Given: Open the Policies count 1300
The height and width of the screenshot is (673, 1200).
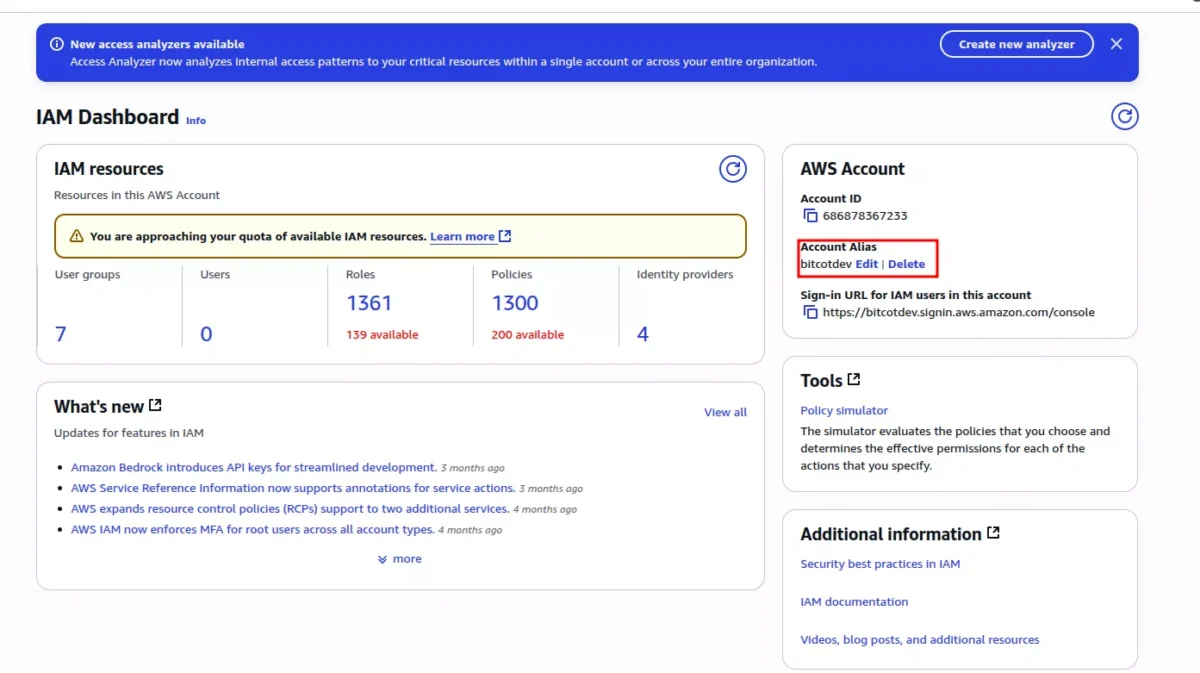Looking at the screenshot, I should pyautogui.click(x=515, y=303).
